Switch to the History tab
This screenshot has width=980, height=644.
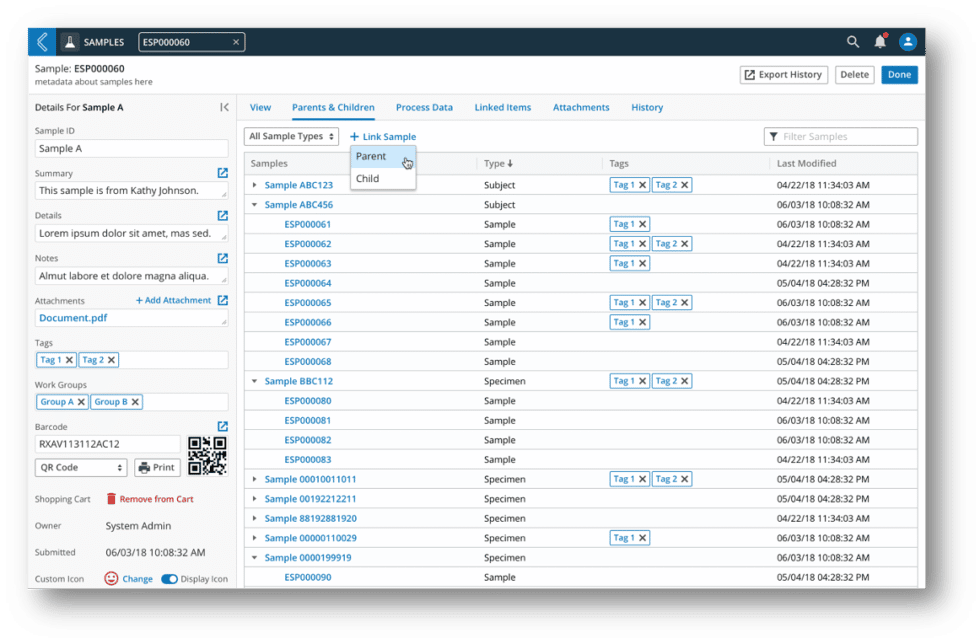646,107
